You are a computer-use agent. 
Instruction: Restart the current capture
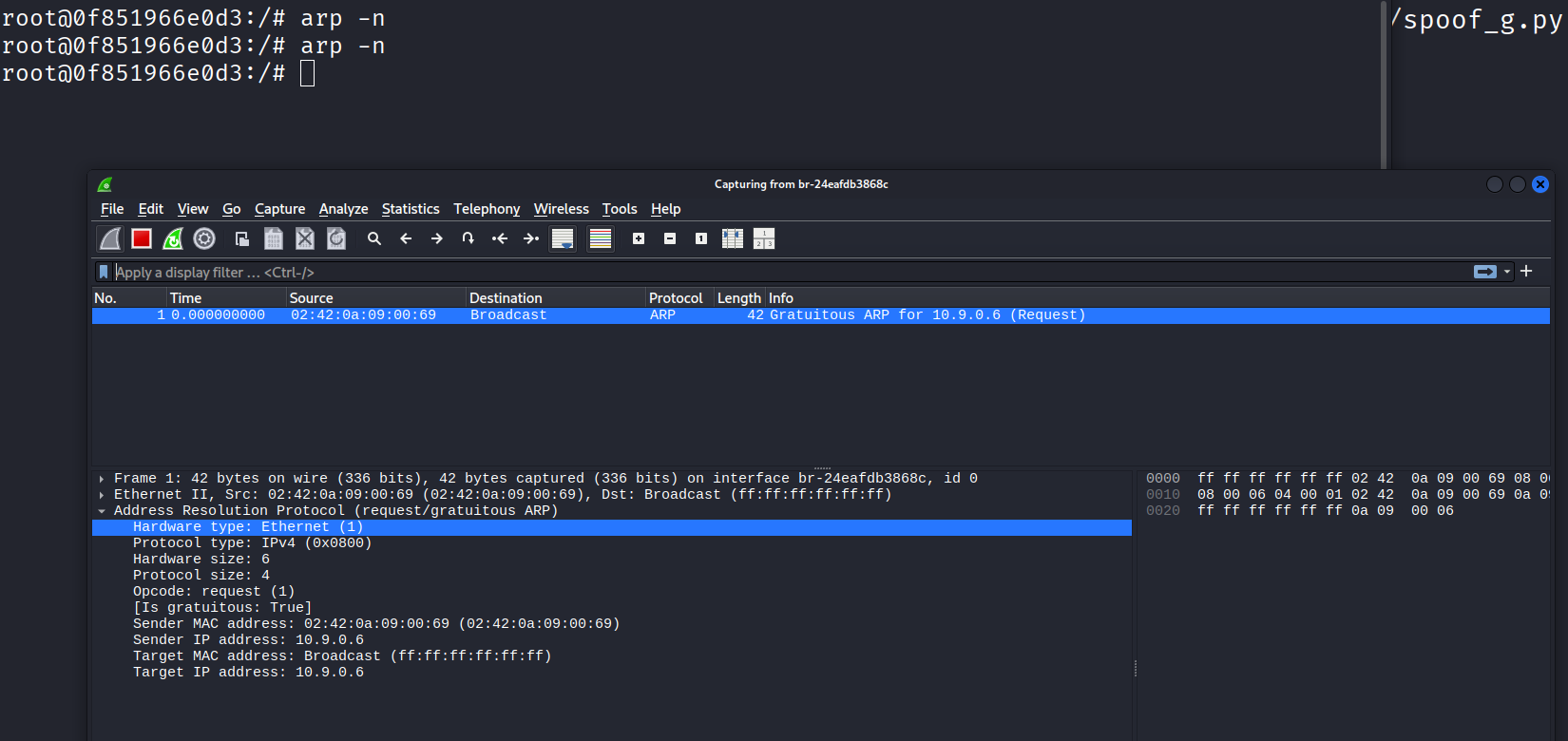173,238
